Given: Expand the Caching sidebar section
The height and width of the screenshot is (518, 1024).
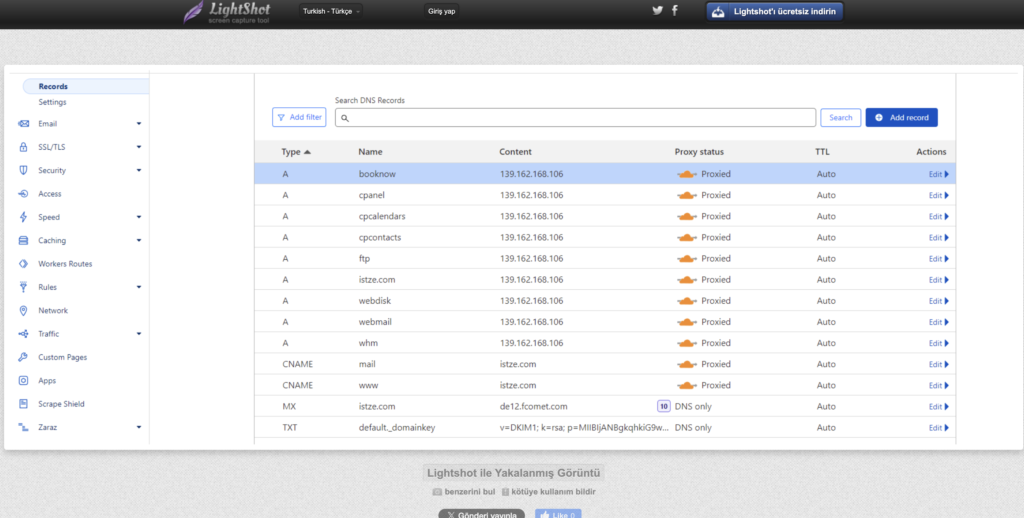Looking at the screenshot, I should [139, 241].
